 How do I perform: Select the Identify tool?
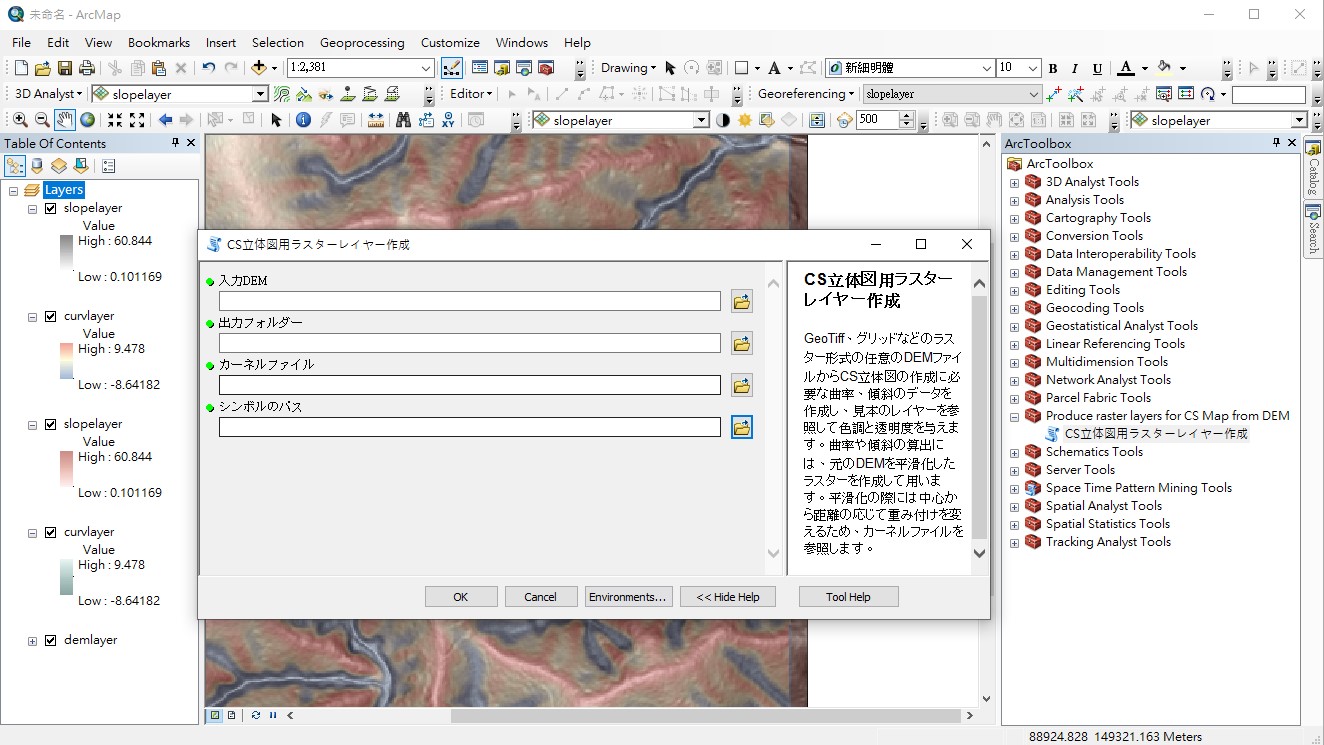(x=303, y=120)
